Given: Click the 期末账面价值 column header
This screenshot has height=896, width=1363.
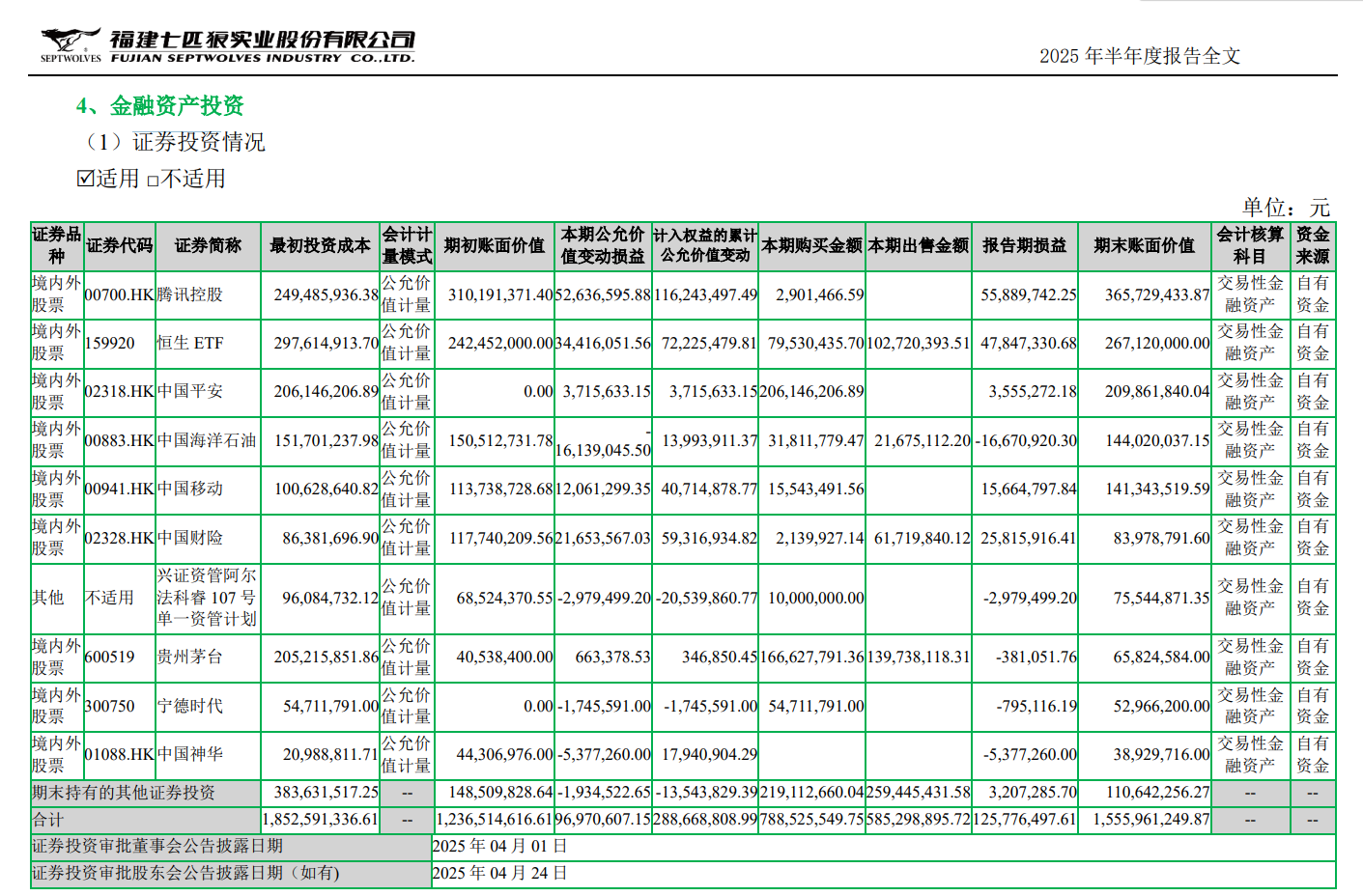Looking at the screenshot, I should click(1145, 245).
